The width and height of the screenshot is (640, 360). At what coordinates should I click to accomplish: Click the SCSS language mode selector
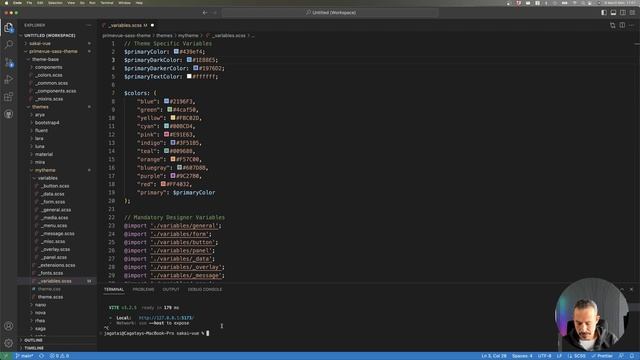[x=579, y=356]
